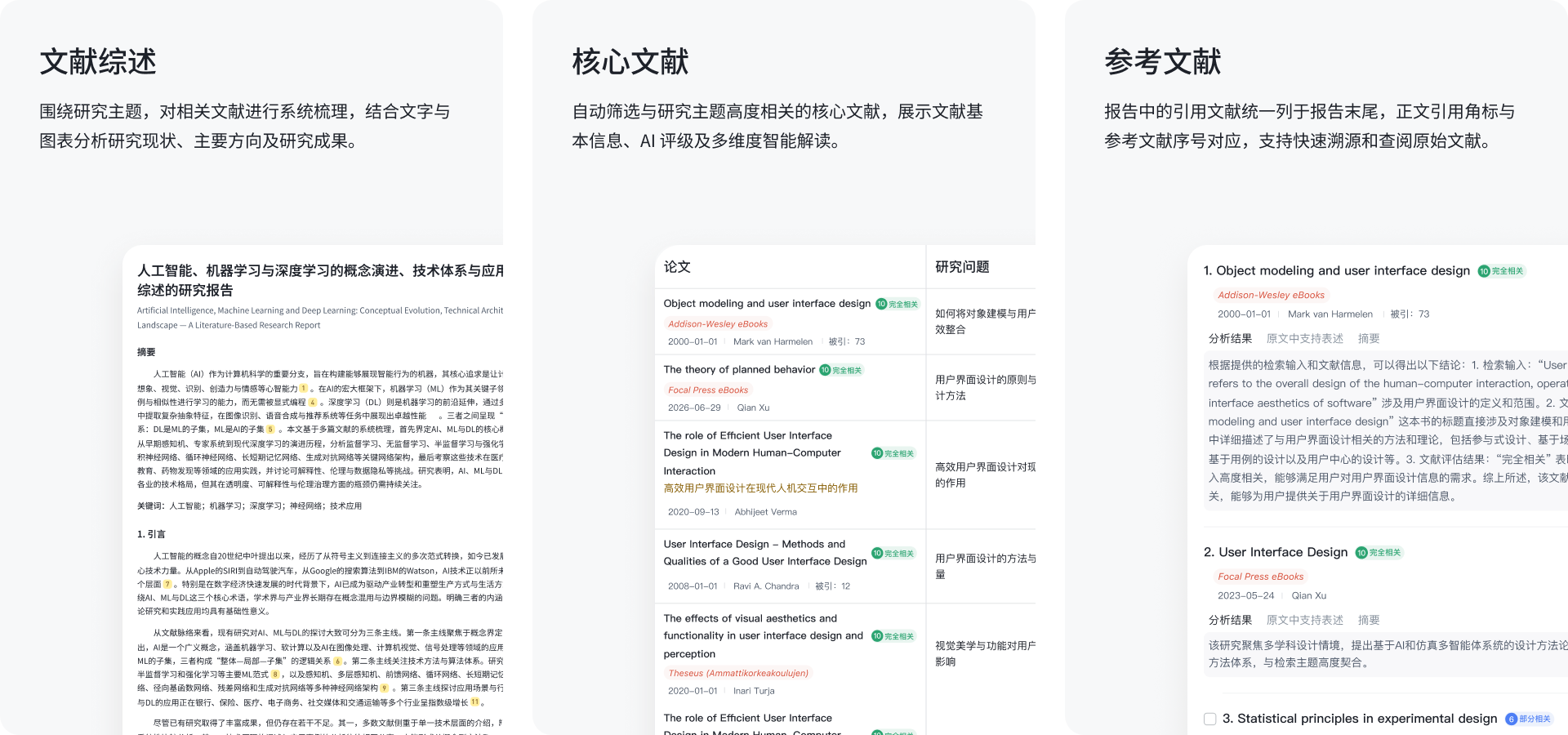Click 完全相关 badge on Object modeling table row
This screenshot has width=1568, height=735.
pyautogui.click(x=898, y=304)
